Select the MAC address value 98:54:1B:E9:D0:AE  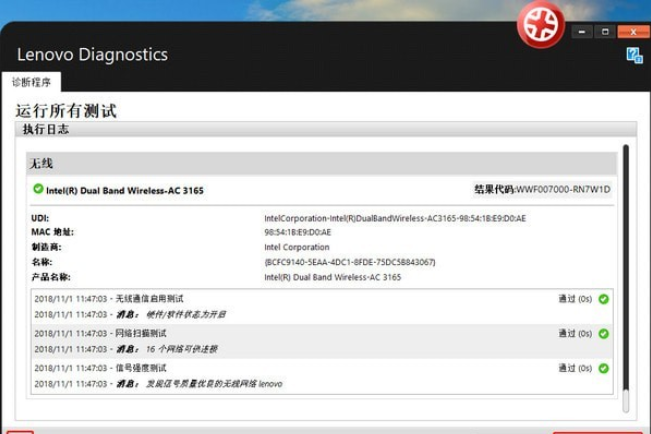point(298,232)
